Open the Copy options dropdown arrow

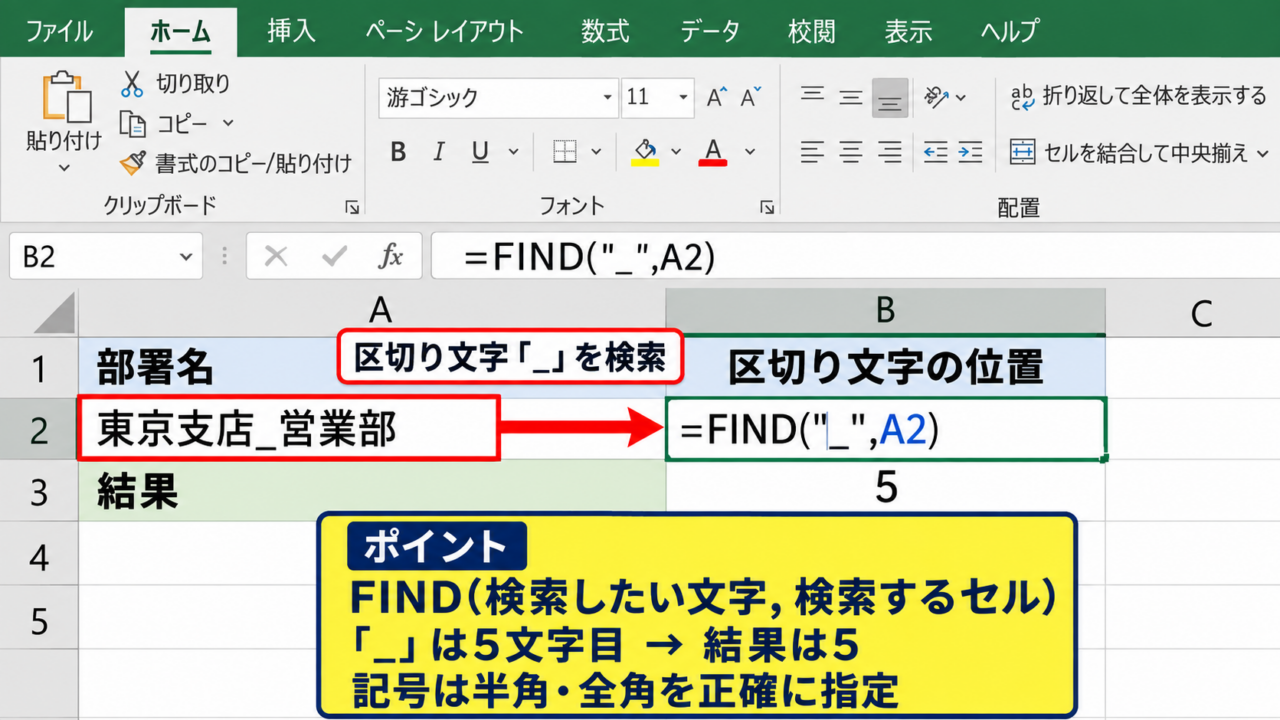click(228, 124)
